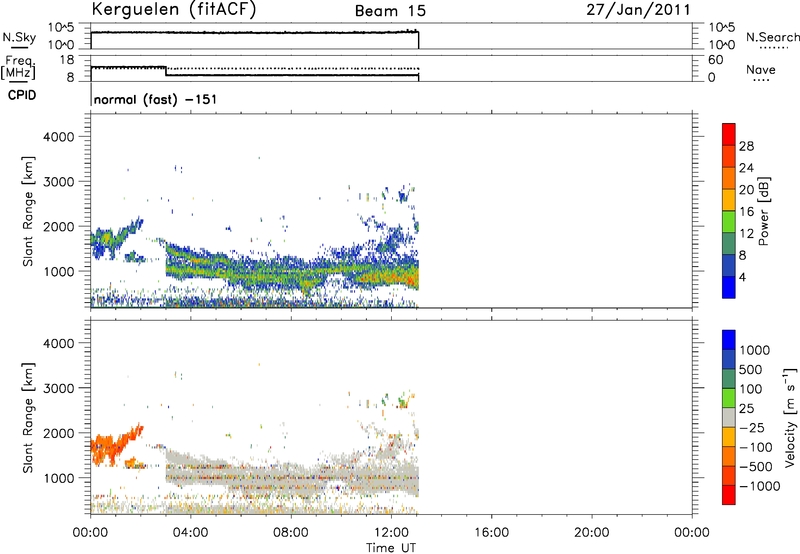This screenshot has width=800, height=554.
Task: Click the orange-red echo cluster near 2000 km
Action: pos(115,443)
